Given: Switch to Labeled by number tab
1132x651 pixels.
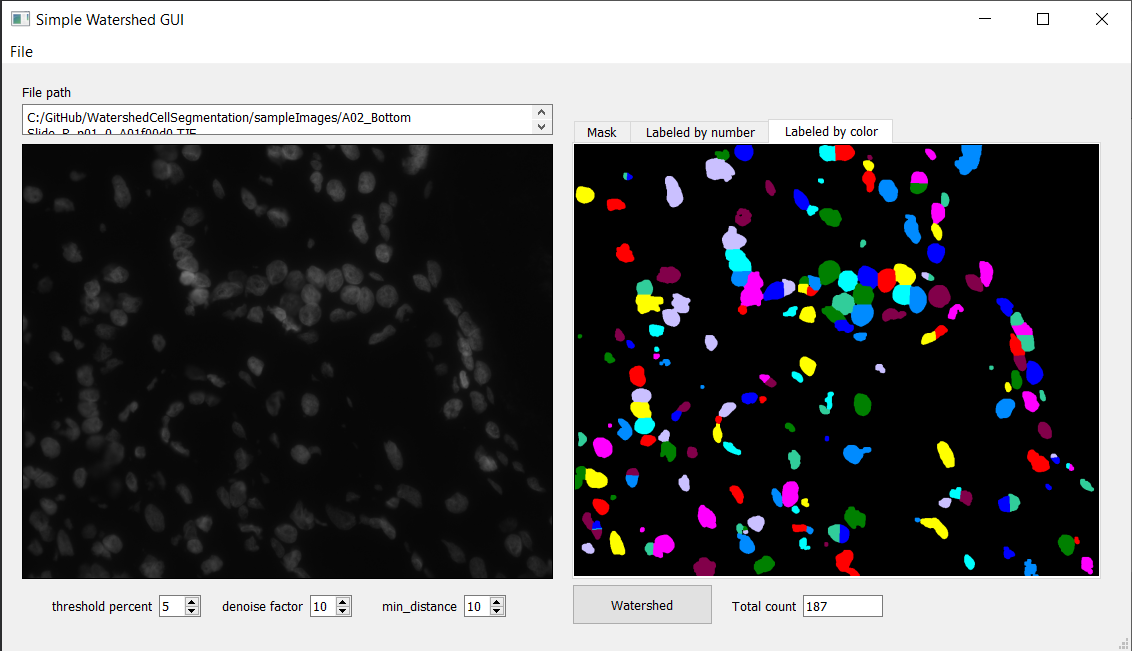Looking at the screenshot, I should 700,132.
